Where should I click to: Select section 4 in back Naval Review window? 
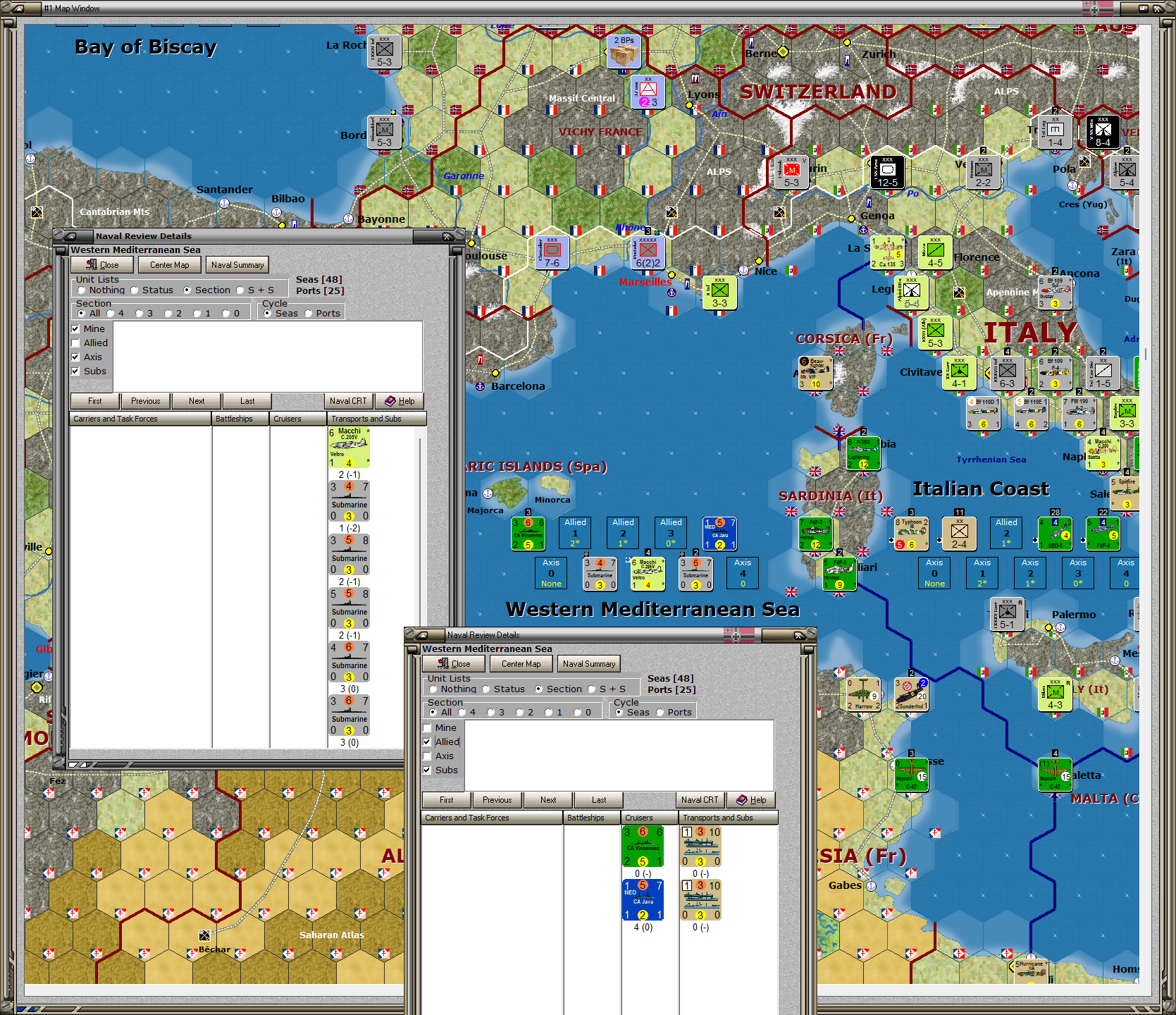tap(111, 313)
